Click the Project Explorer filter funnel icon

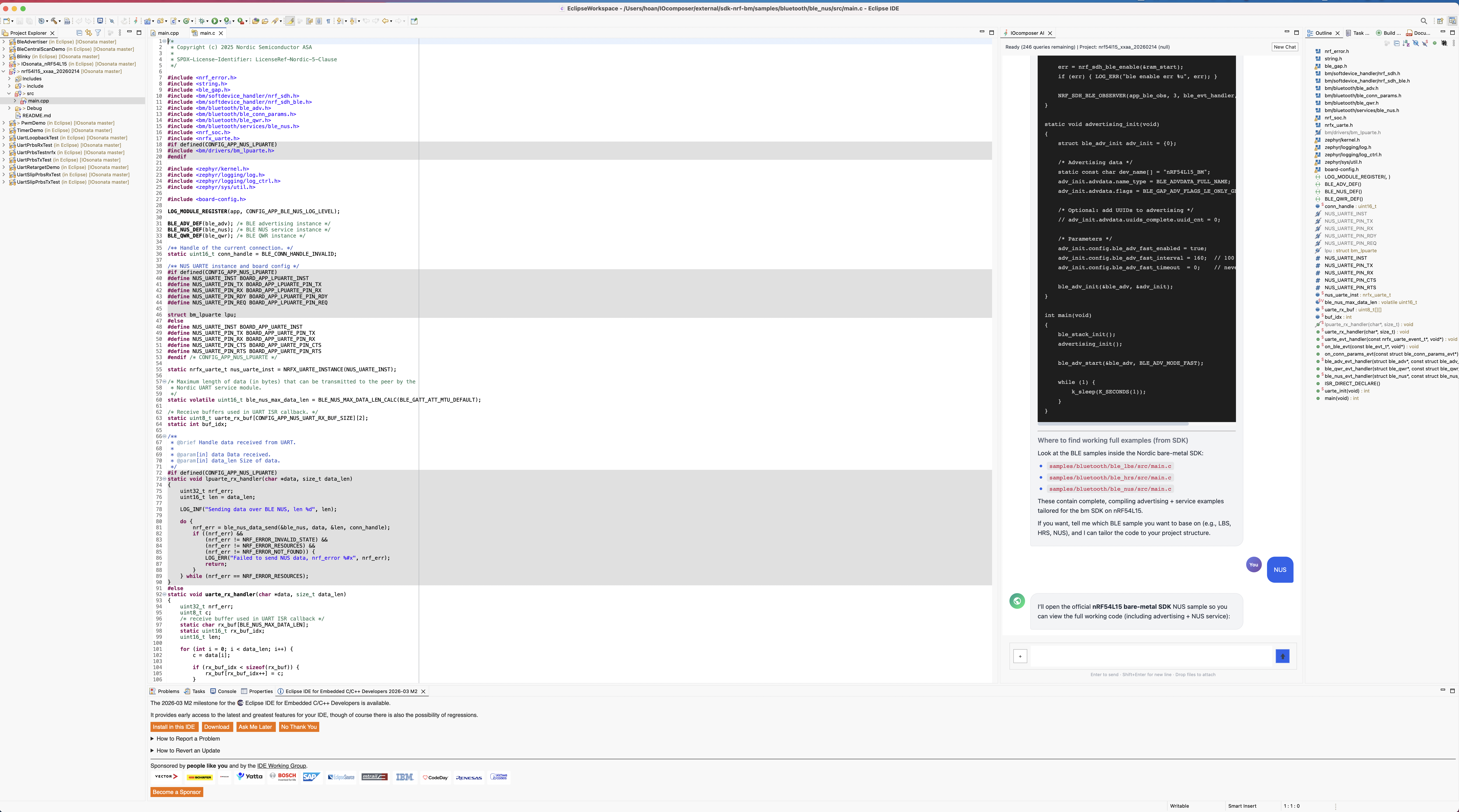[x=98, y=33]
